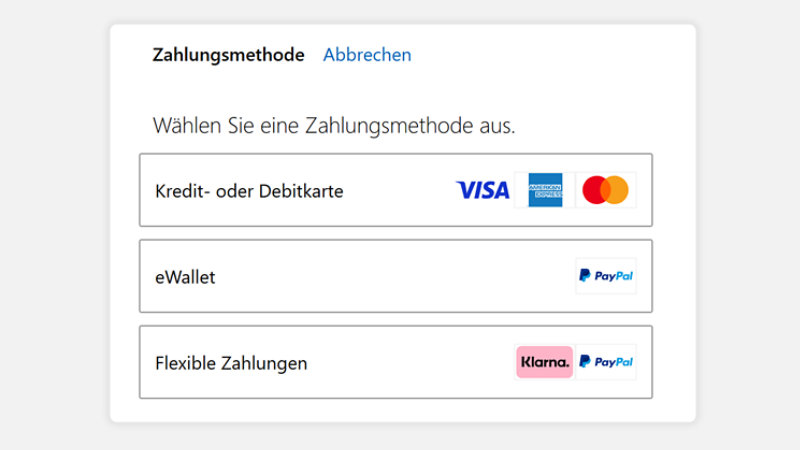Click the orange circle of Mastercard logo
800x450 pixels.
point(615,190)
